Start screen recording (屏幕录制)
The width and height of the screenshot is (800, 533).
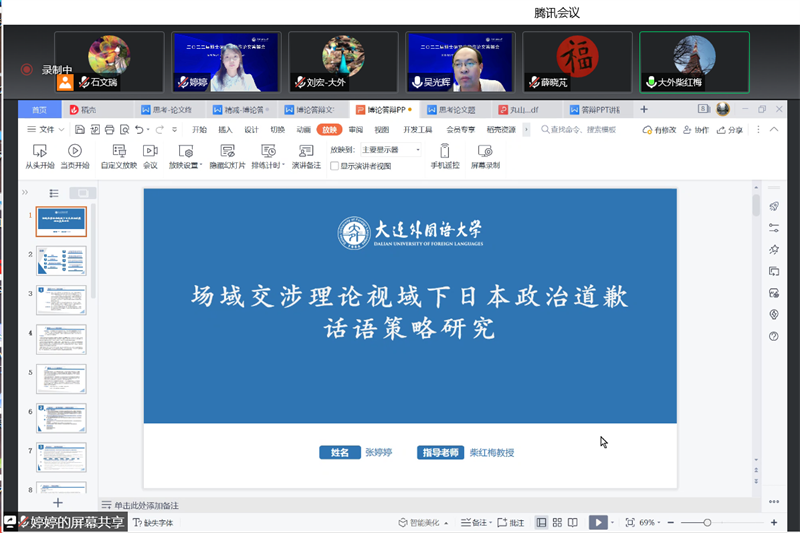coord(485,155)
